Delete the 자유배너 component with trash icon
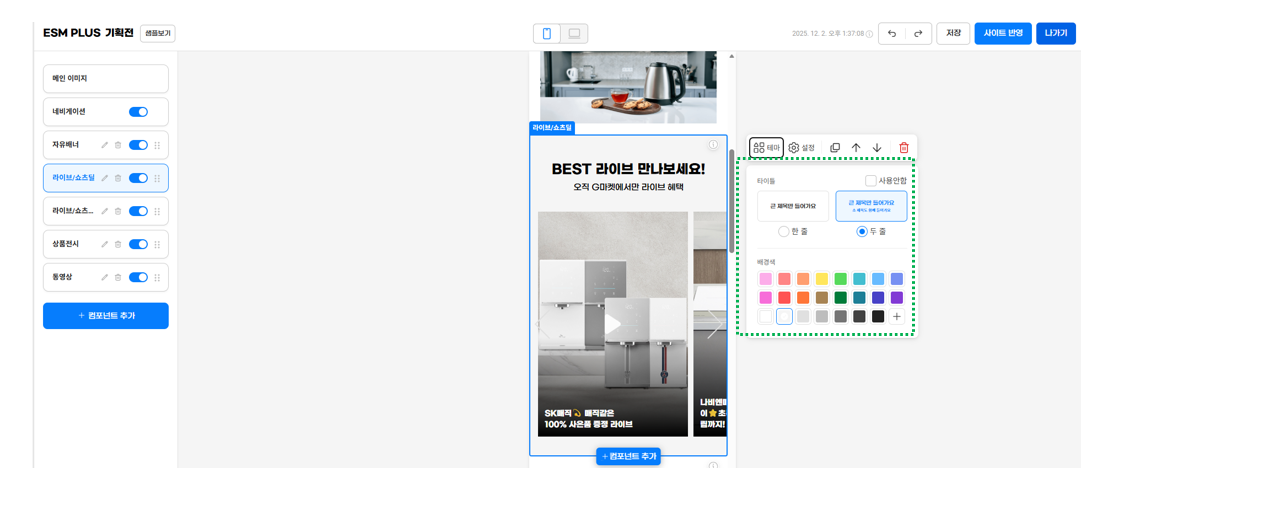The width and height of the screenshot is (1271, 527). click(118, 145)
